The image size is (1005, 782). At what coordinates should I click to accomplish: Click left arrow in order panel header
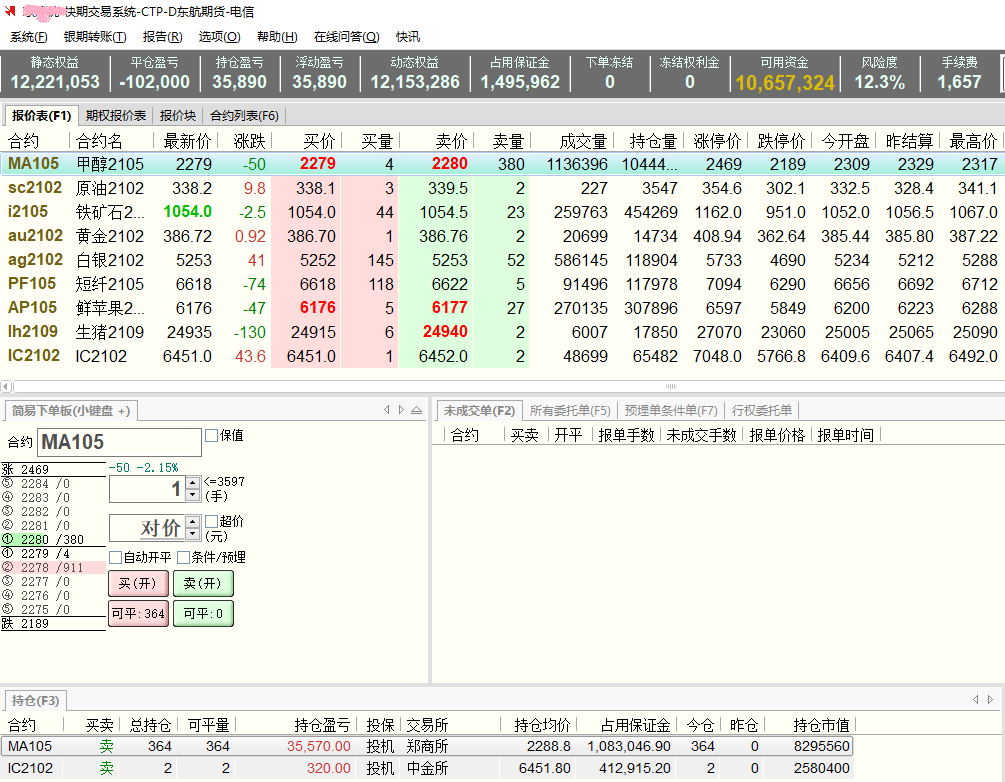387,410
